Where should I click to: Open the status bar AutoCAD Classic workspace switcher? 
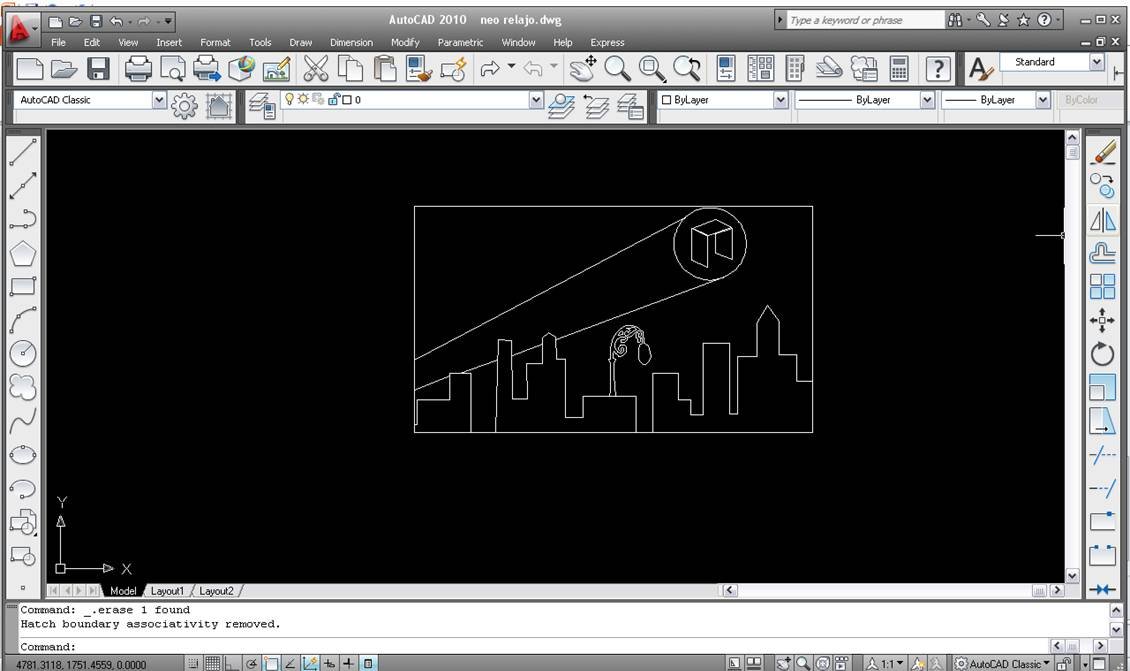[x=1002, y=664]
